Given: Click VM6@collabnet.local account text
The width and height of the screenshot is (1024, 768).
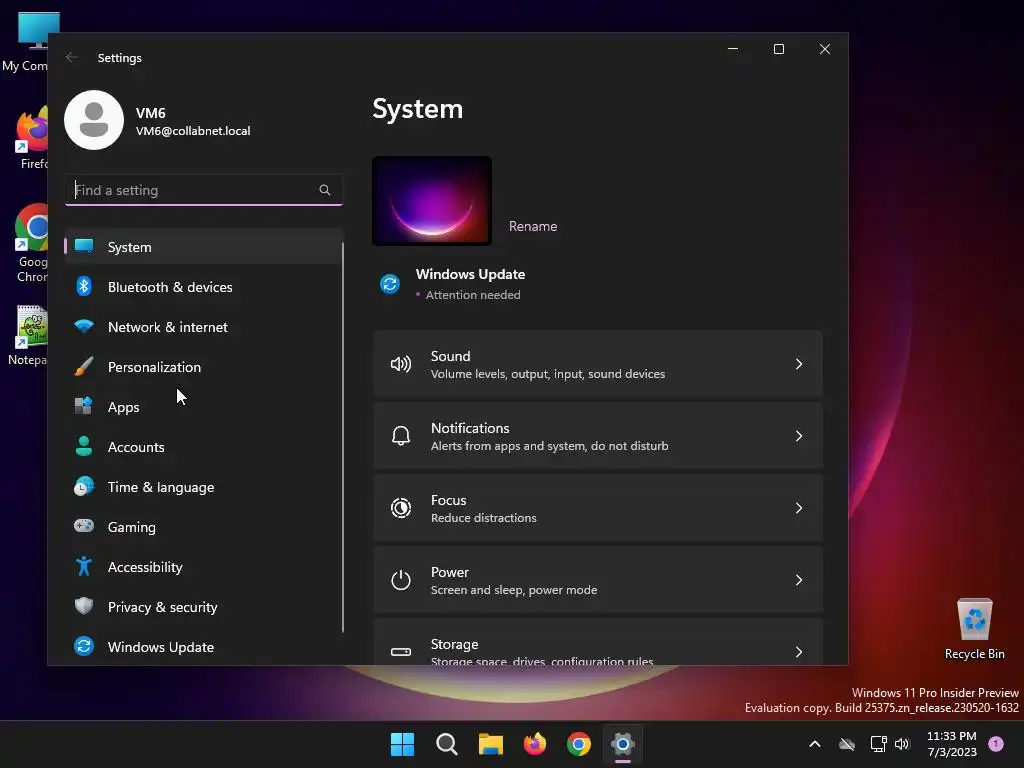Looking at the screenshot, I should click(193, 131).
